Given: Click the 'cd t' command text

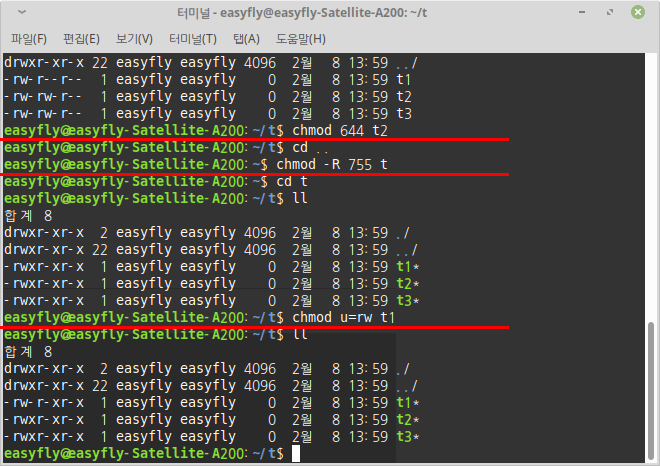Looking at the screenshot, I should click(x=292, y=181).
